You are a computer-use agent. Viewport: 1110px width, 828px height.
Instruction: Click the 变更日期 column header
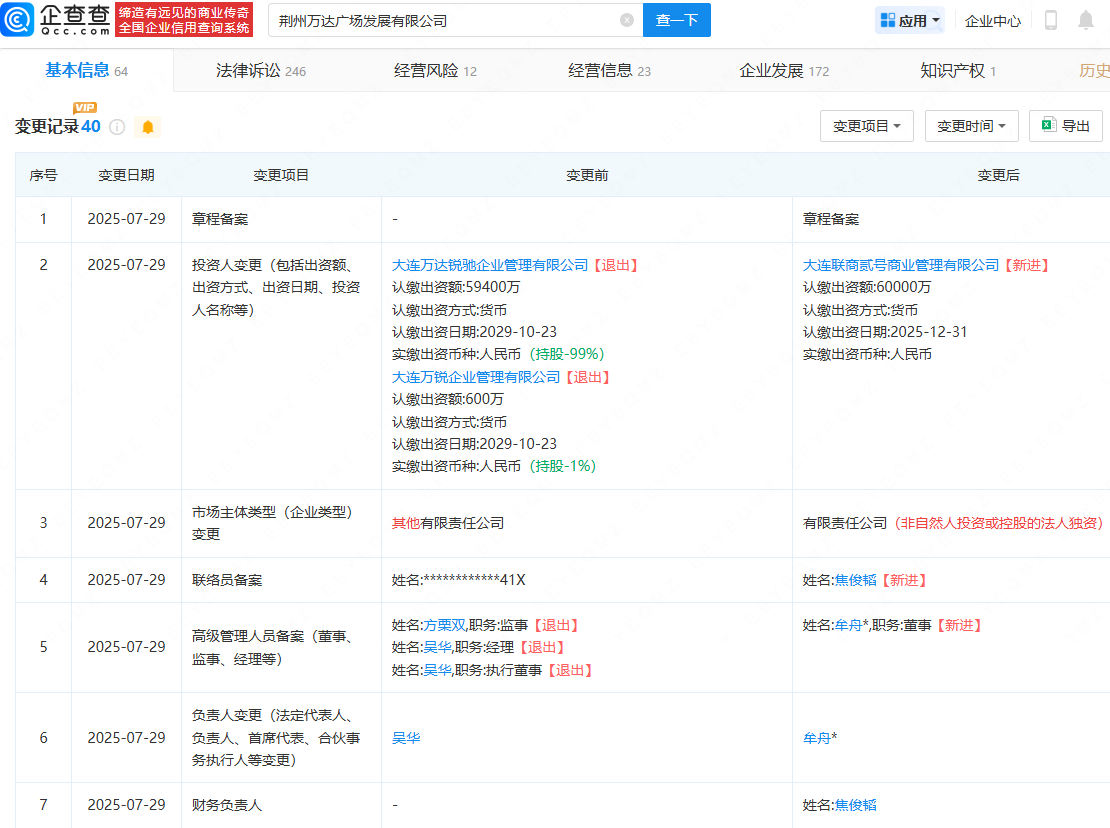(x=126, y=175)
